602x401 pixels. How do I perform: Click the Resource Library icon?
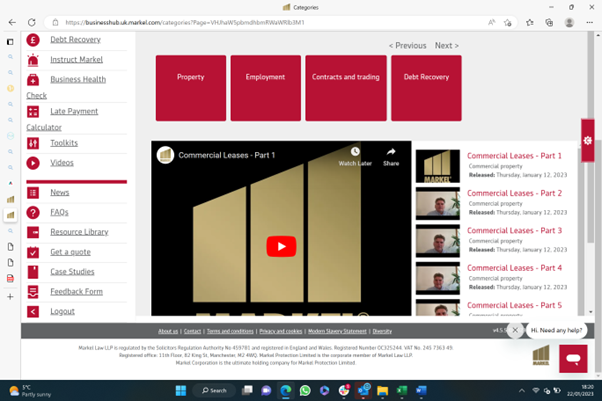coord(33,232)
